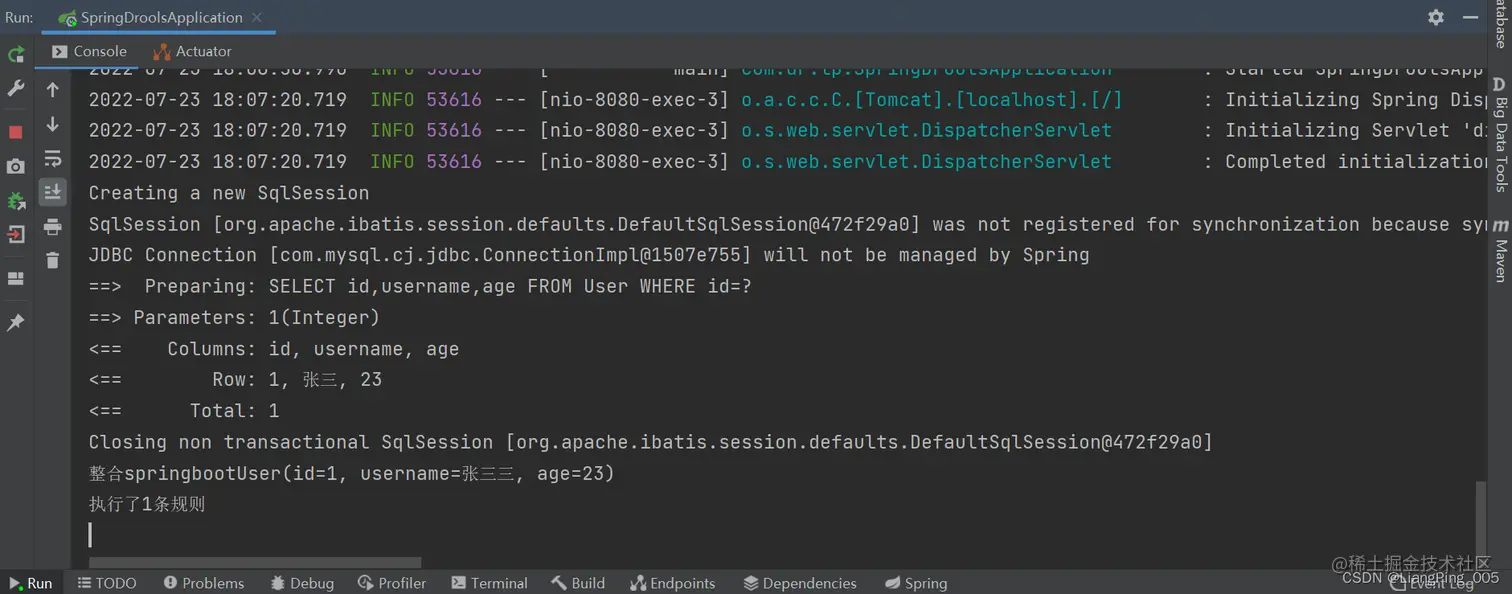Open the Maven side panel
Viewport: 1512px width, 594px height.
point(1500,252)
